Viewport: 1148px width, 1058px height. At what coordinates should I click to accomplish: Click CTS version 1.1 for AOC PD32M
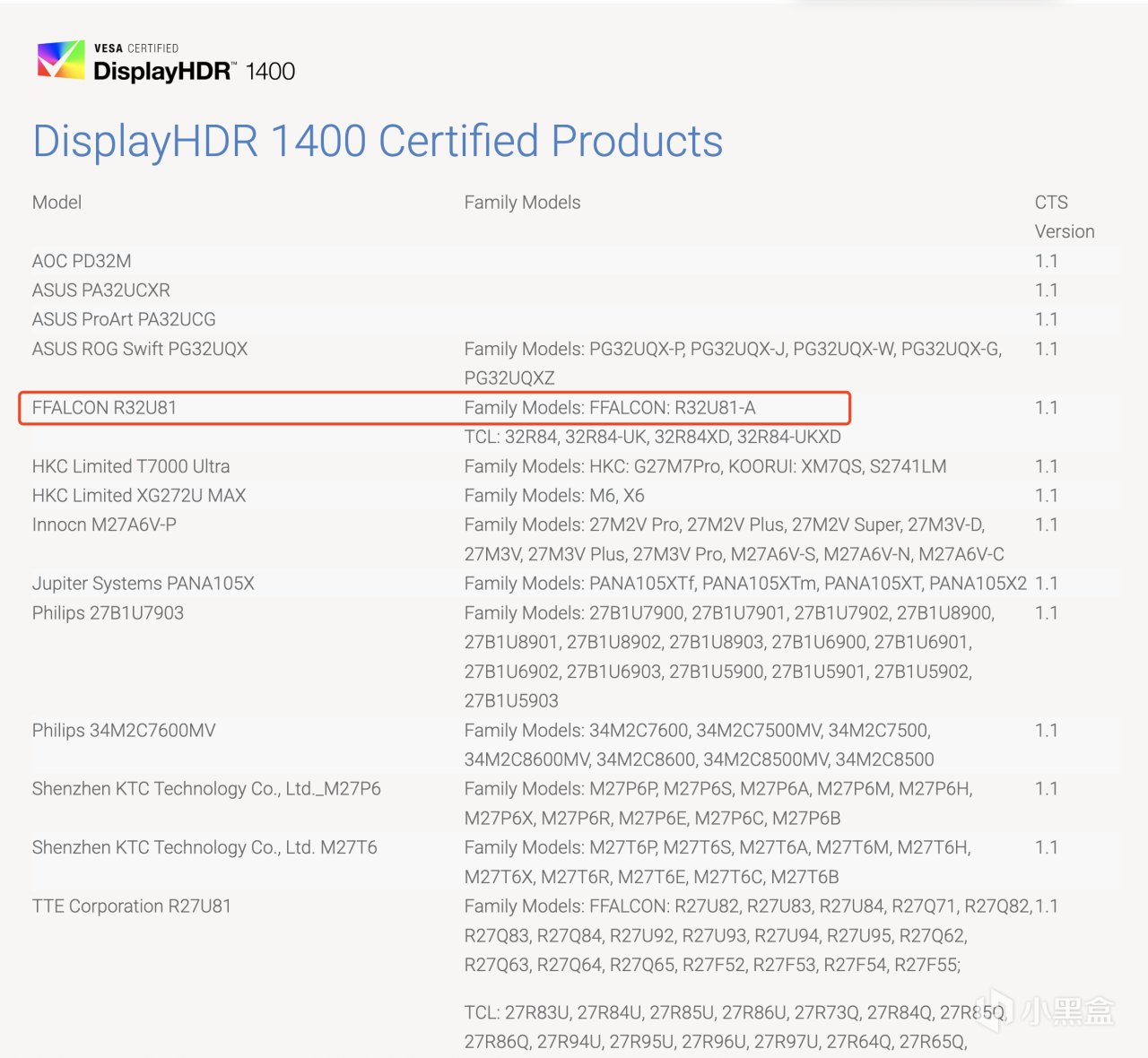[x=1046, y=261]
